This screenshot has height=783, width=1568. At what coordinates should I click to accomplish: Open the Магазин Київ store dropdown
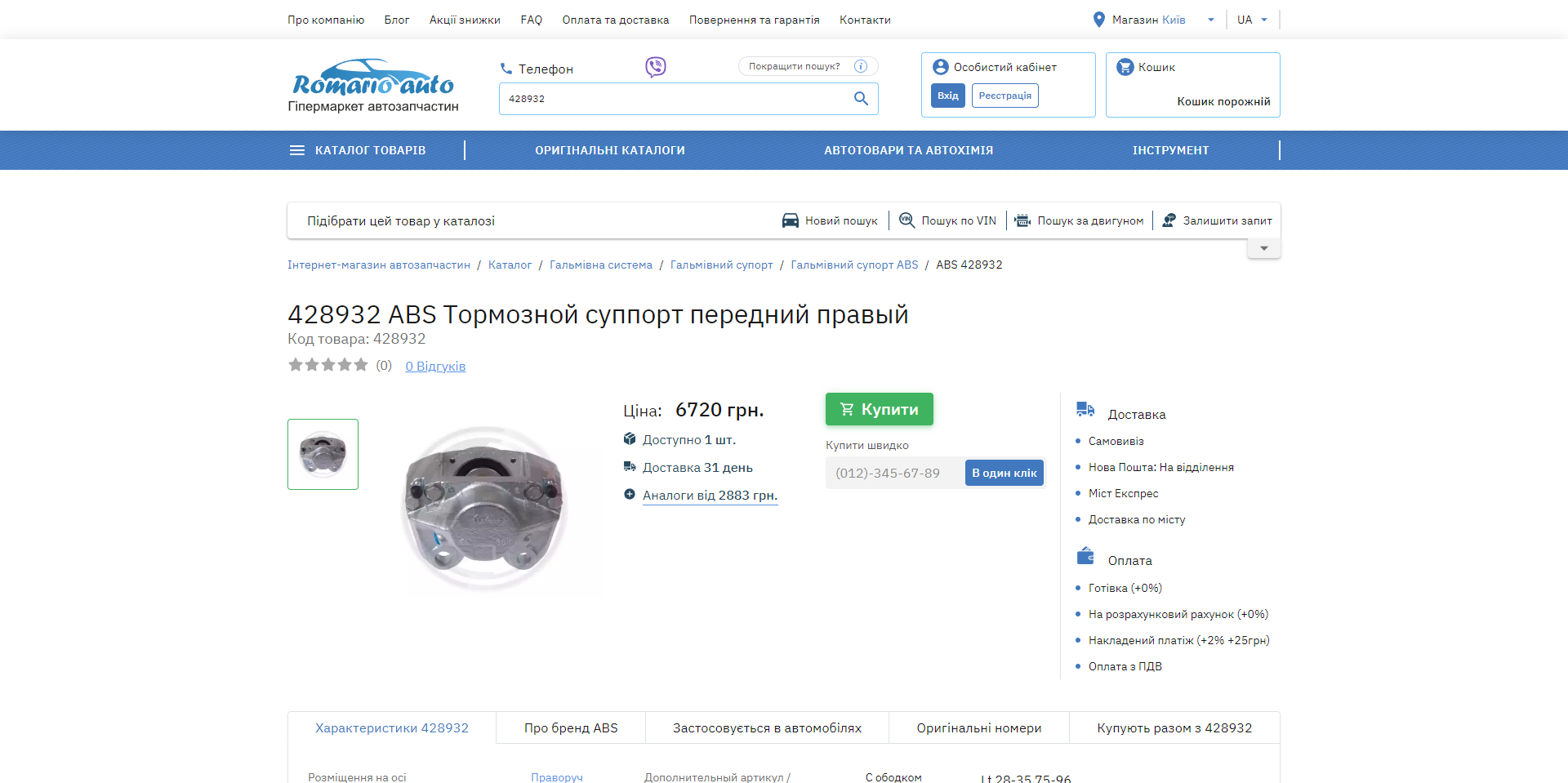(1210, 20)
